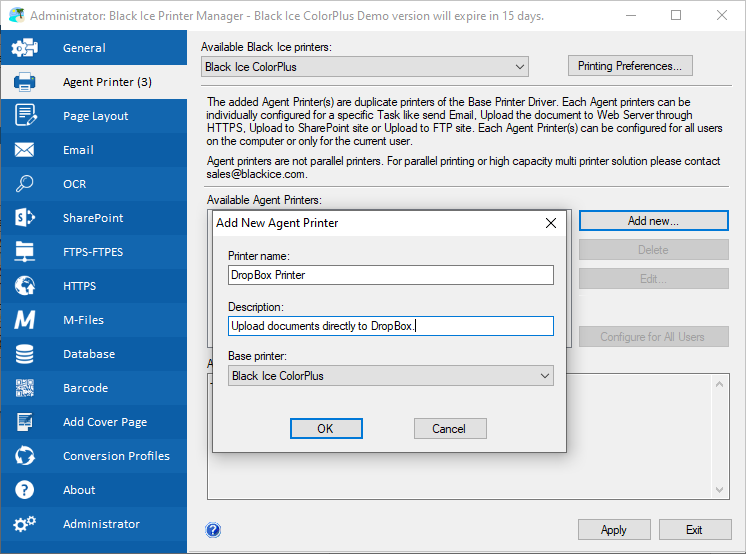Image resolution: width=746 pixels, height=554 pixels.
Task: Click the Printer name input field
Action: click(391, 275)
